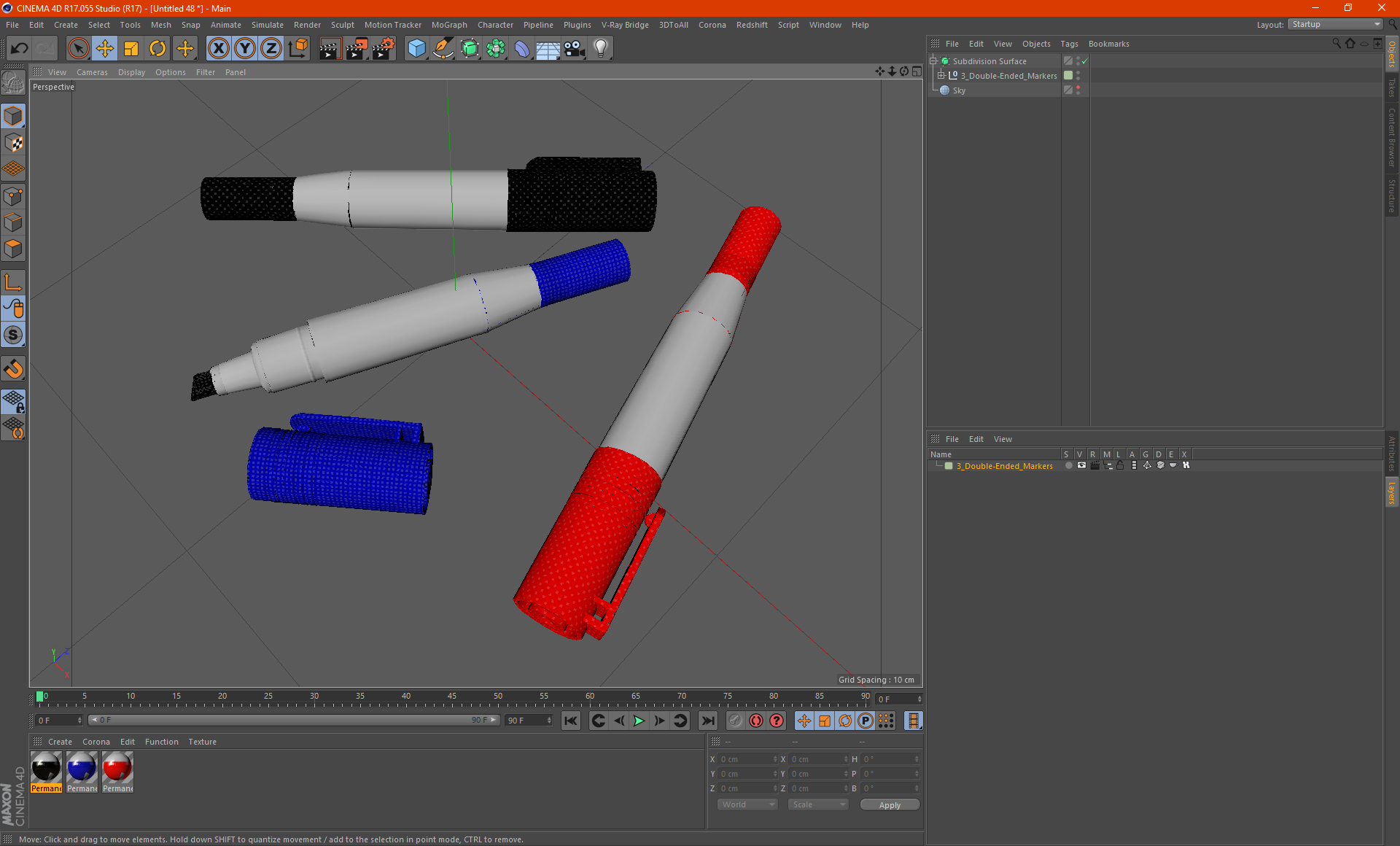Toggle Z axis lock
The width and height of the screenshot is (1400, 846).
271,49
